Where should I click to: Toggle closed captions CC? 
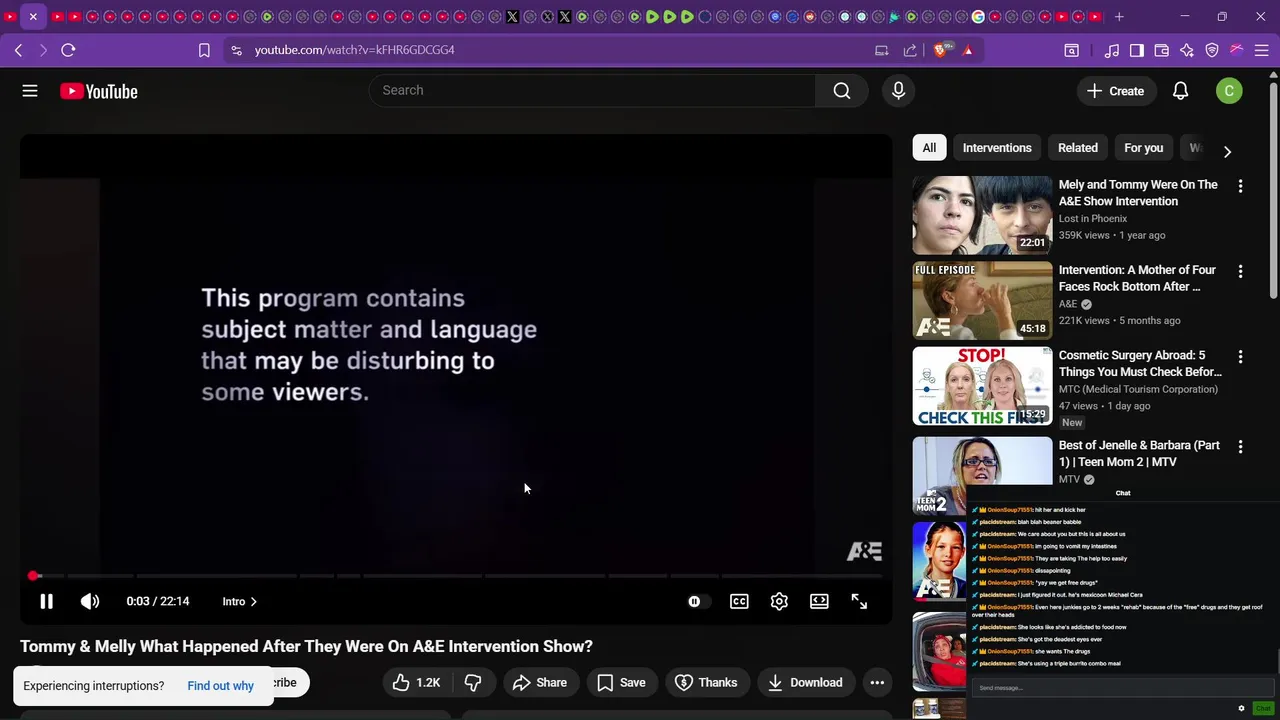(739, 601)
